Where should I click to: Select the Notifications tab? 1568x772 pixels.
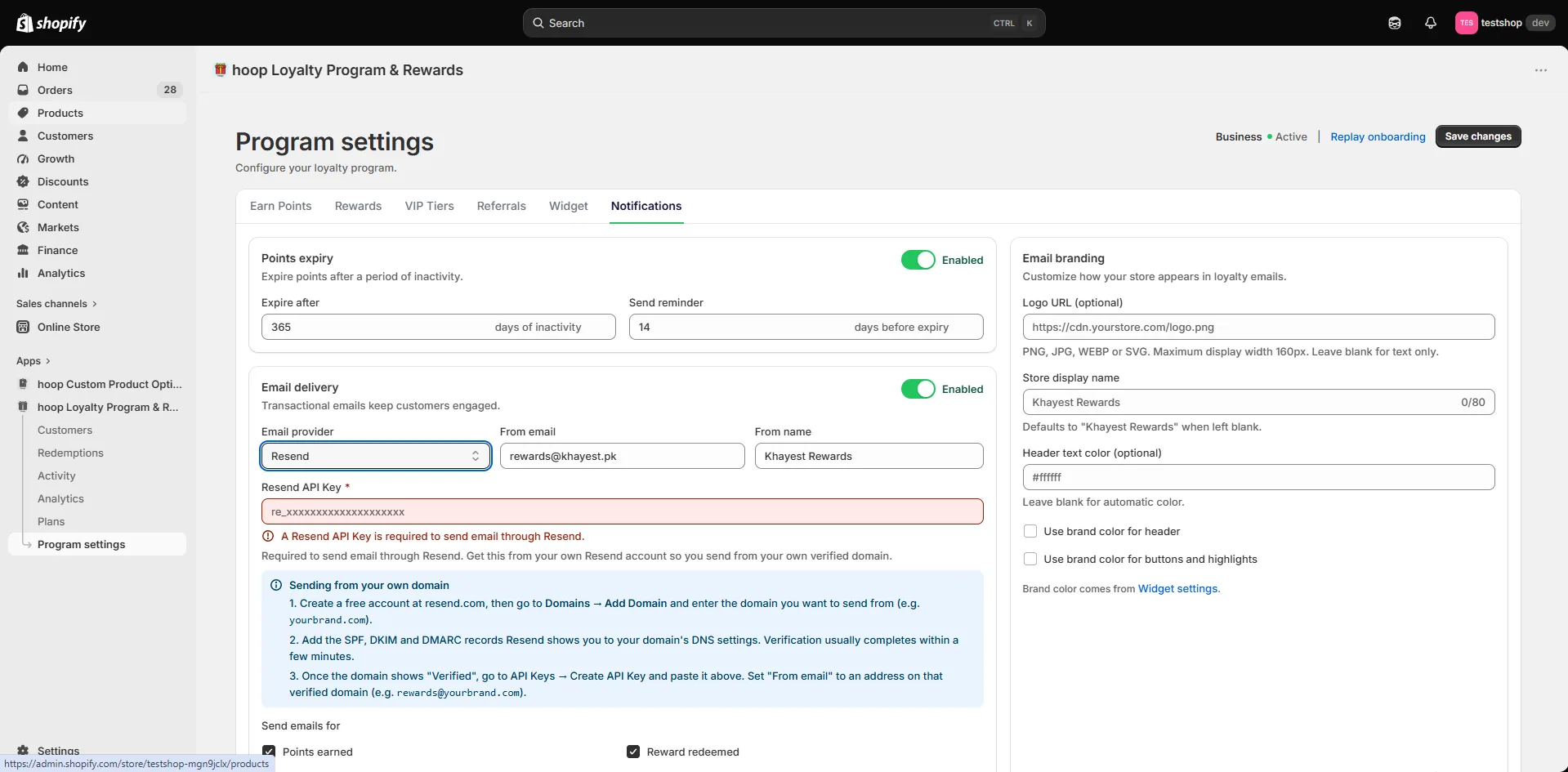(x=646, y=206)
